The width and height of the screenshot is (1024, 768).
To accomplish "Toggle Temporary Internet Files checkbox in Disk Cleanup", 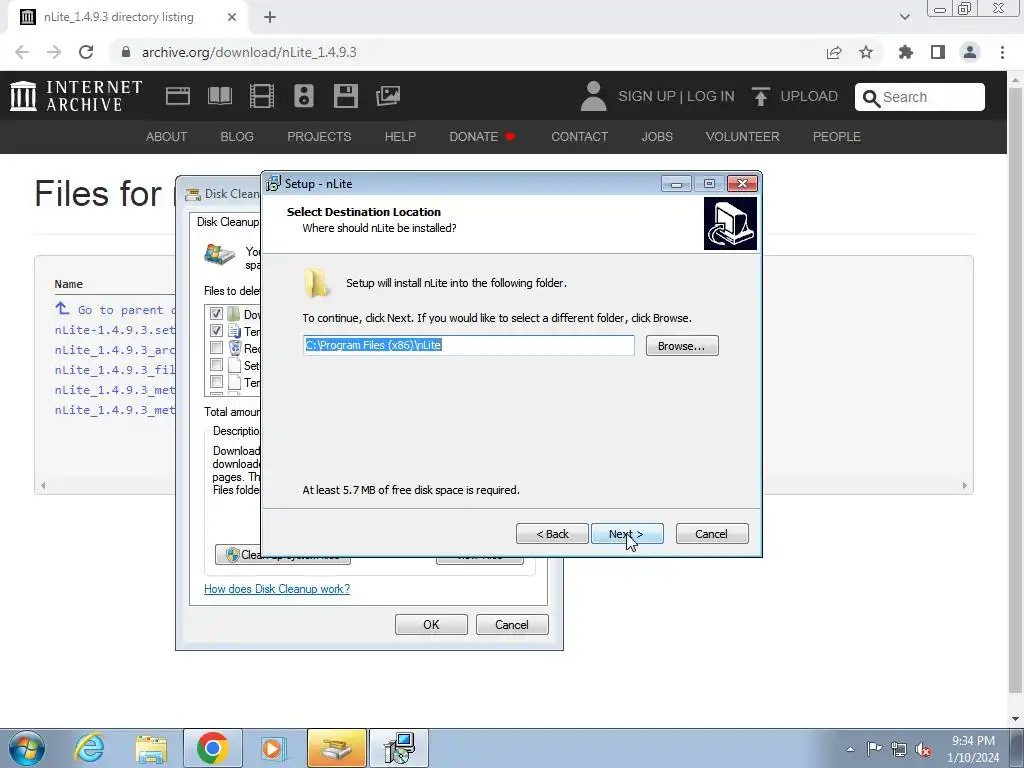I will click(x=216, y=331).
